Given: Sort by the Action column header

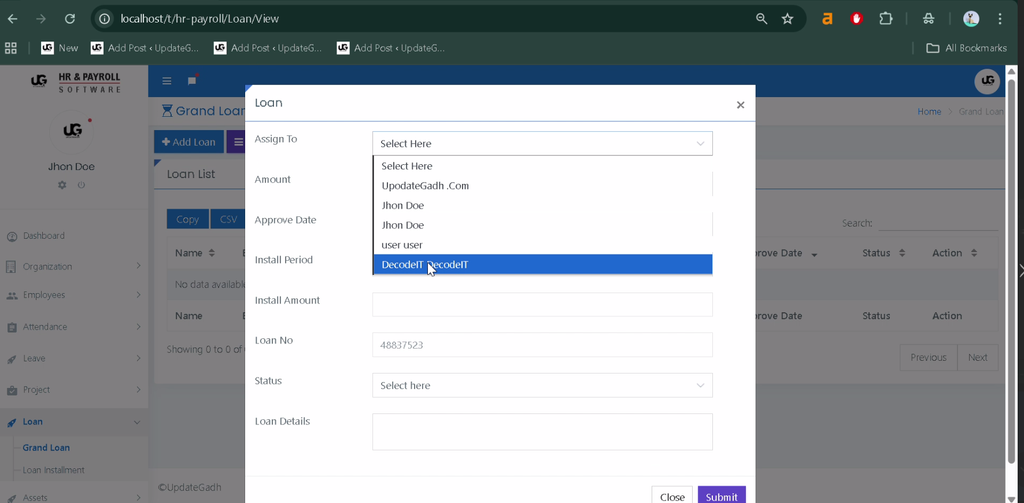Looking at the screenshot, I should coord(954,253).
